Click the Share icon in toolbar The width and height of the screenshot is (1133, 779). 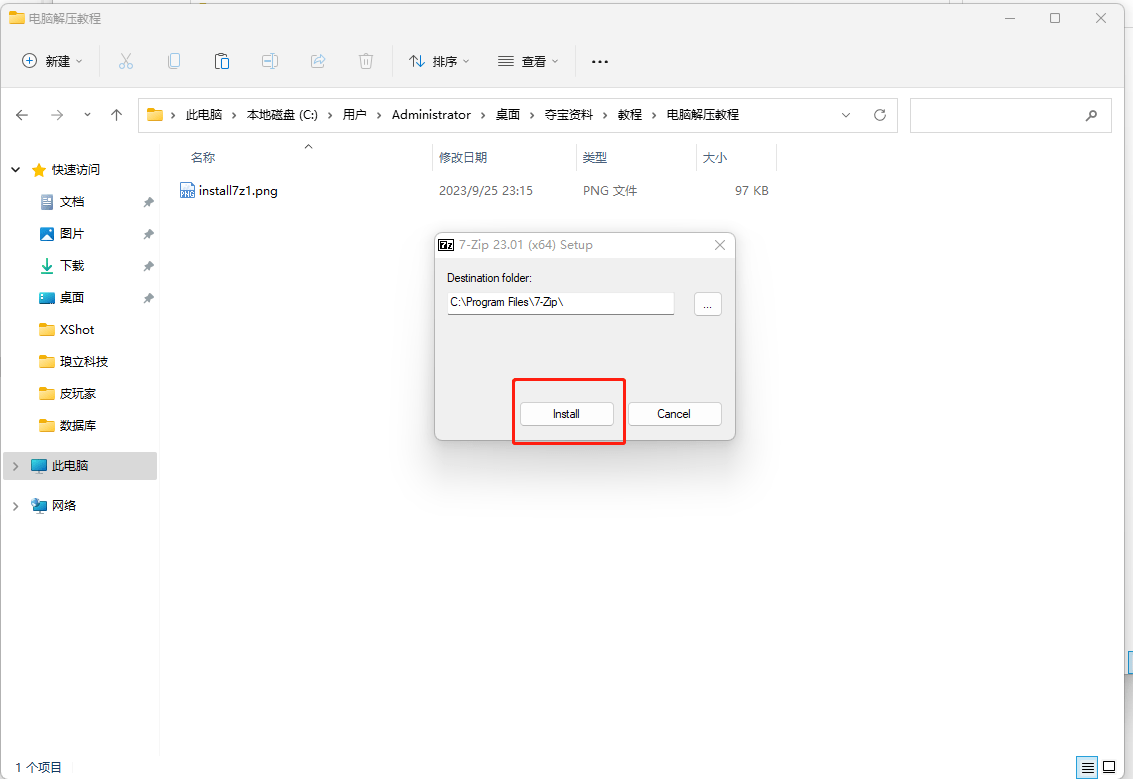click(318, 61)
